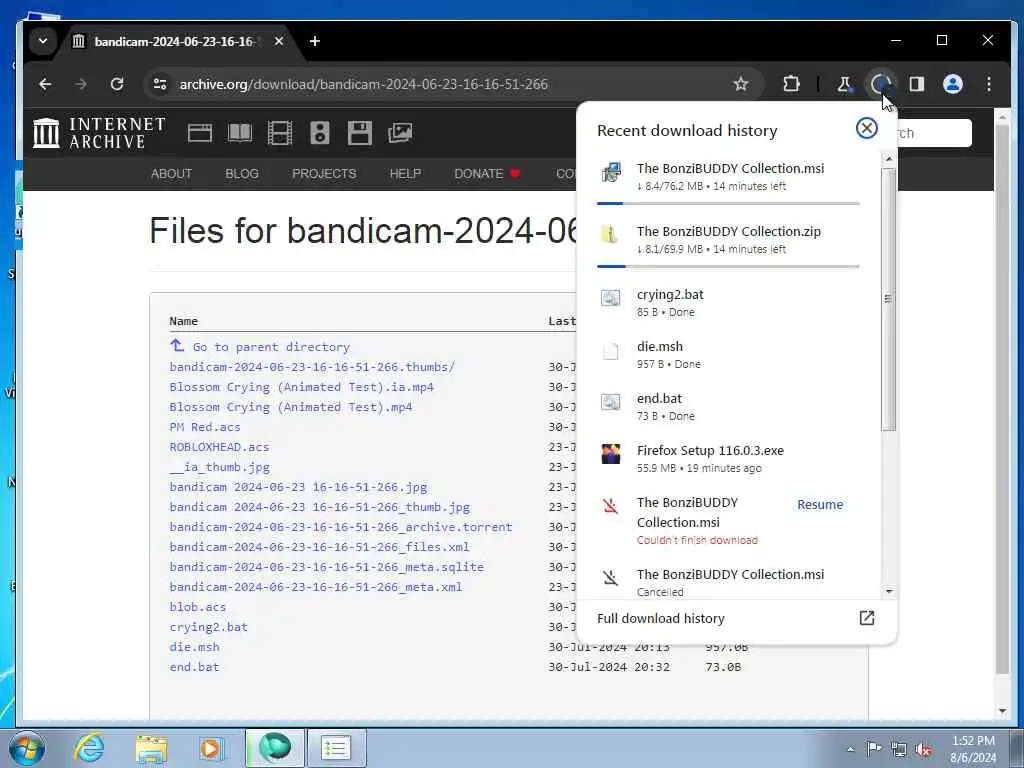Open the HELP menu item
The width and height of the screenshot is (1024, 768).
pos(405,174)
